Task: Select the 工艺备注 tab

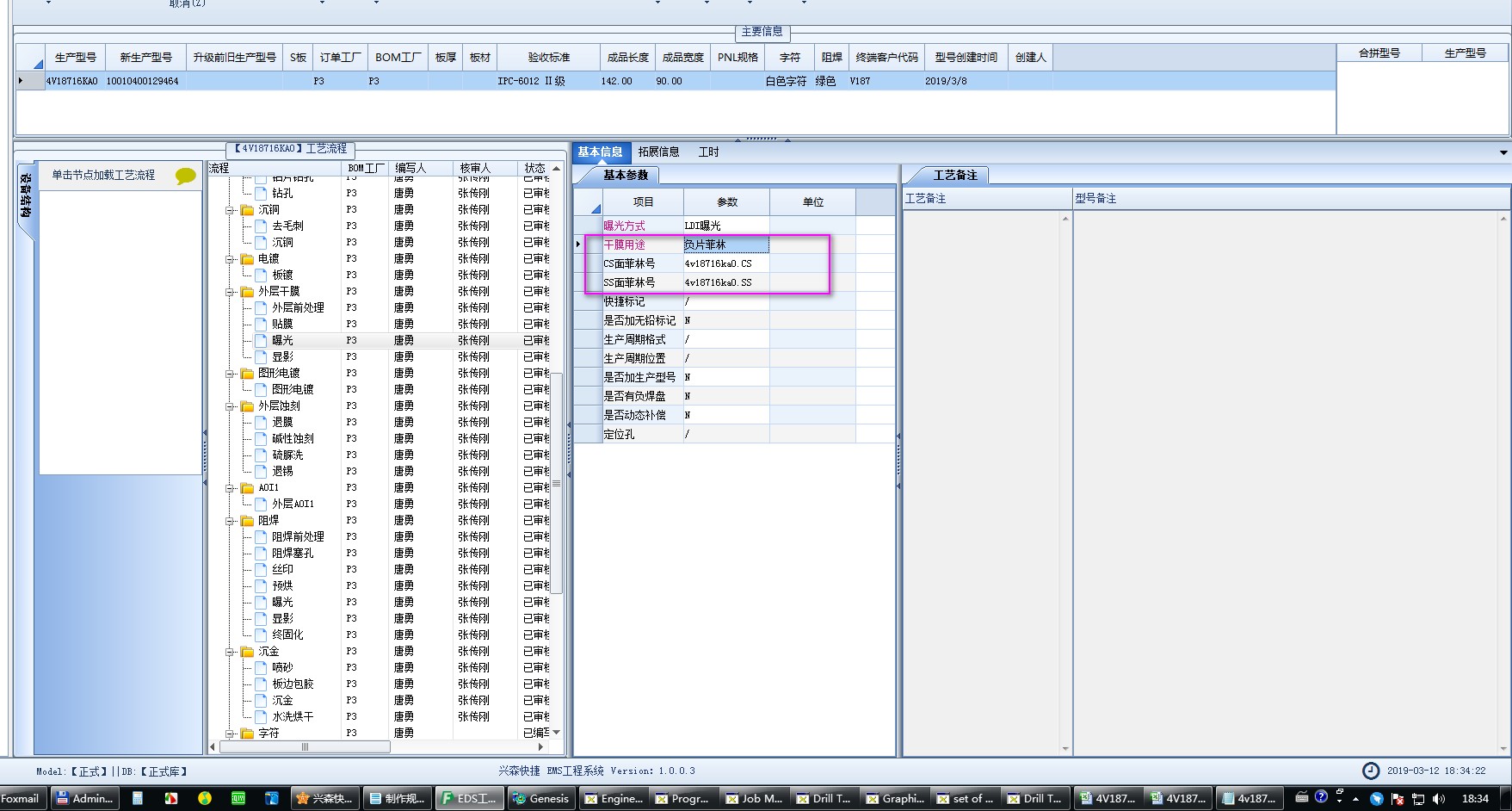Action: point(955,176)
